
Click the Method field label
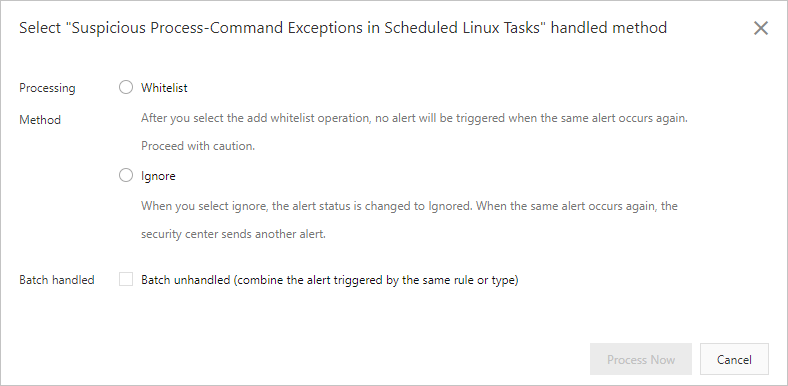[40, 120]
